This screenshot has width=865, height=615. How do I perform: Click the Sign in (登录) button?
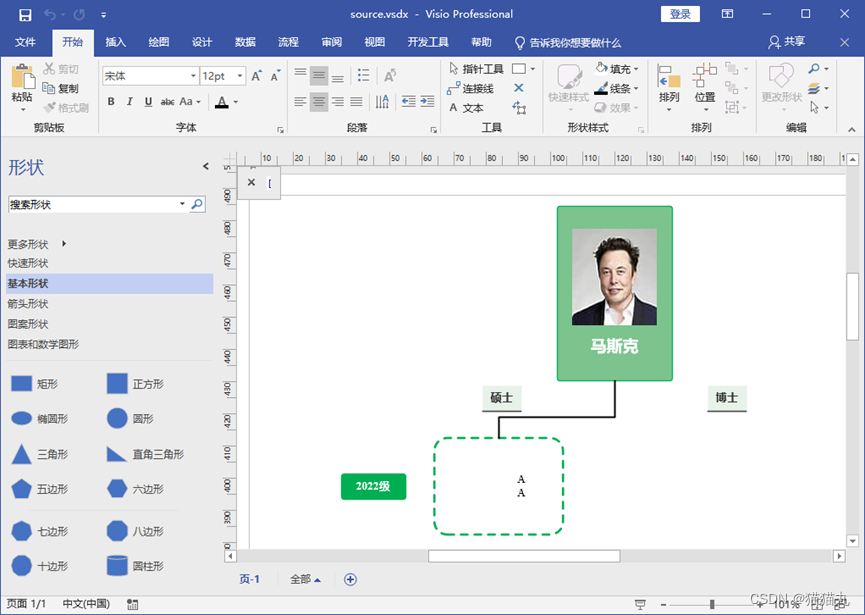tap(680, 14)
